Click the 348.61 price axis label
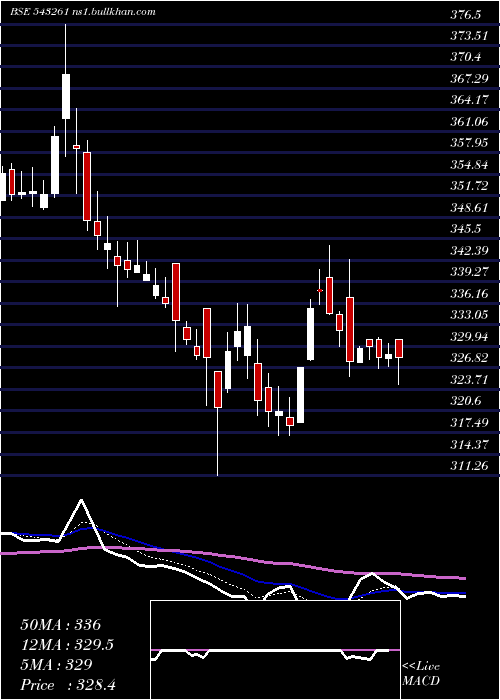Viewport: 500px width, 700px height. point(469,208)
